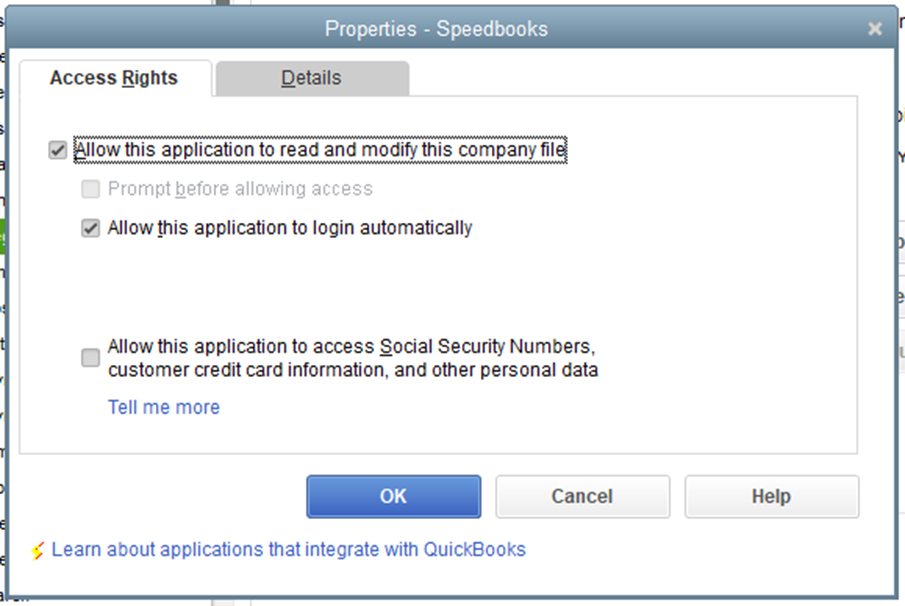Image resolution: width=905 pixels, height=606 pixels.
Task: Click the Properties - Speedbooks title bar
Action: point(436,28)
